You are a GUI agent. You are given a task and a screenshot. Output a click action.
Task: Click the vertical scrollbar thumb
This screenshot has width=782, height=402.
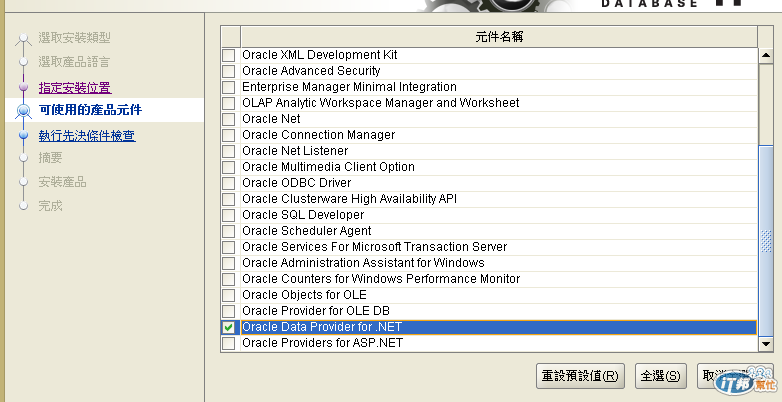pos(766,240)
